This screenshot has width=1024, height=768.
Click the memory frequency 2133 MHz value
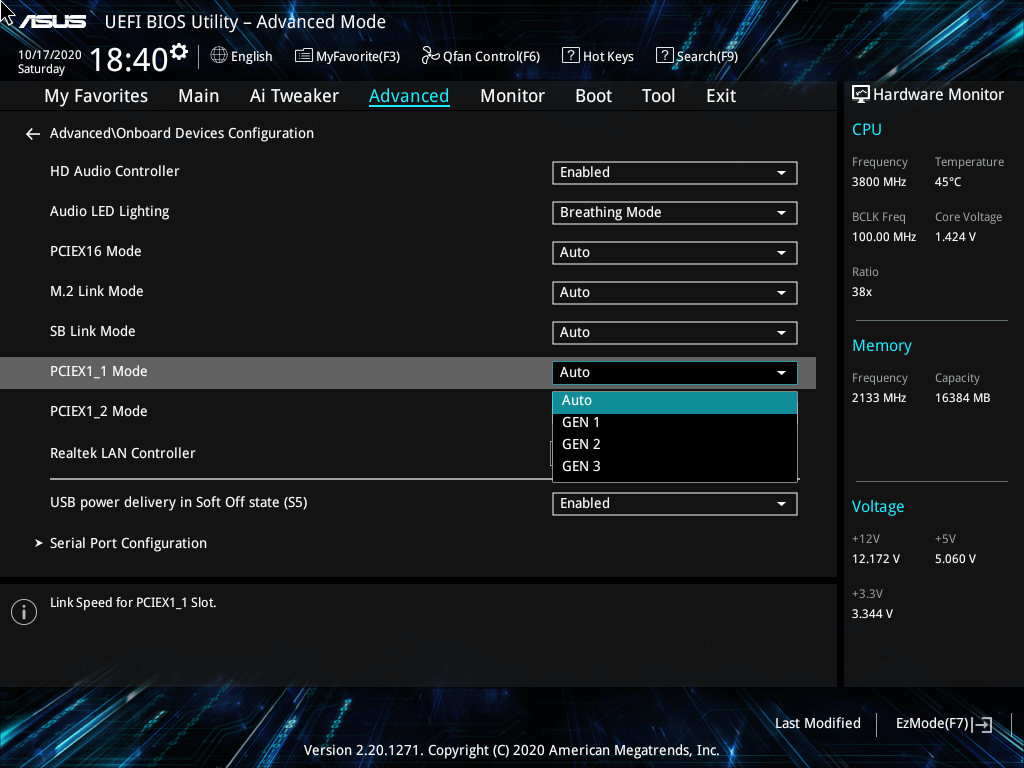[x=879, y=398]
